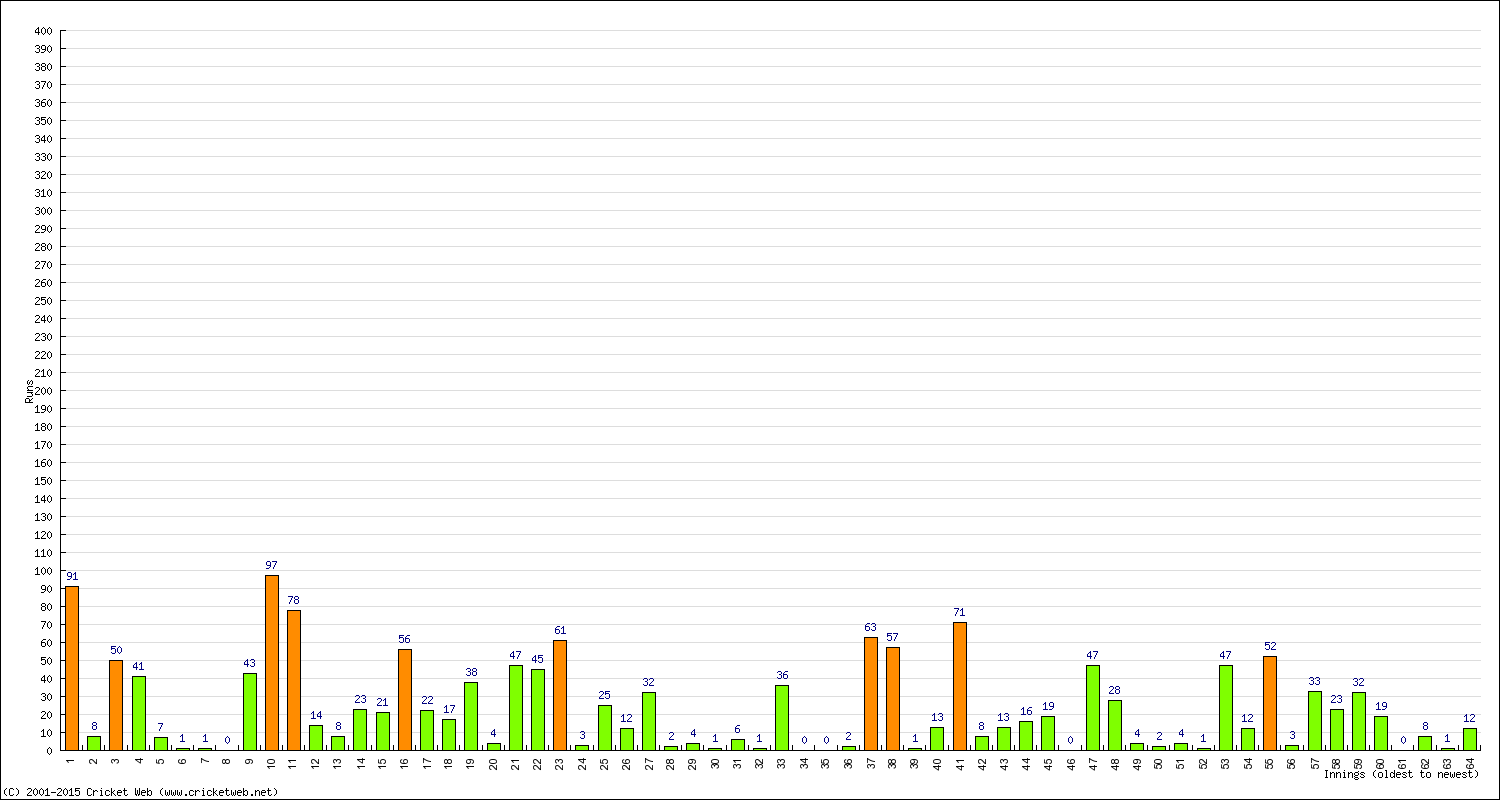Select innings number 34 on the x-axis
This screenshot has height=800, width=1500.
click(x=804, y=762)
